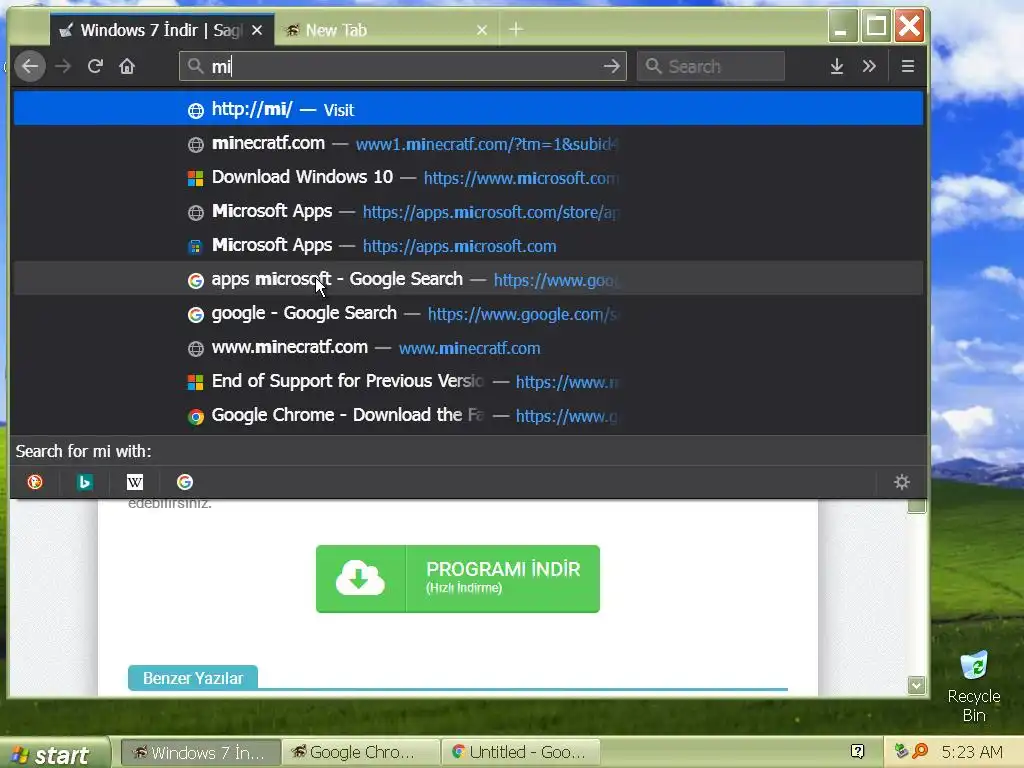The image size is (1024, 768).
Task: Click the Search for mi with: label
Action: [84, 451]
